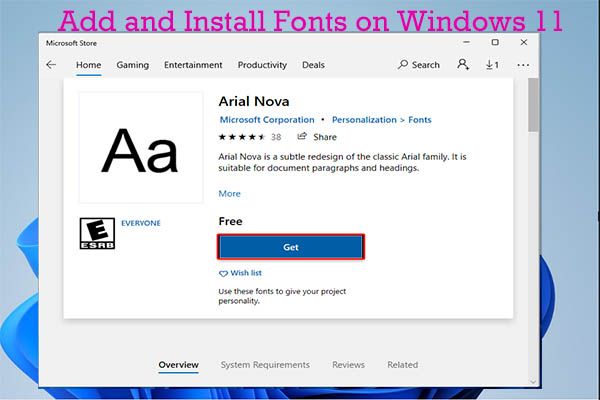Select the Overview section tab

click(179, 365)
